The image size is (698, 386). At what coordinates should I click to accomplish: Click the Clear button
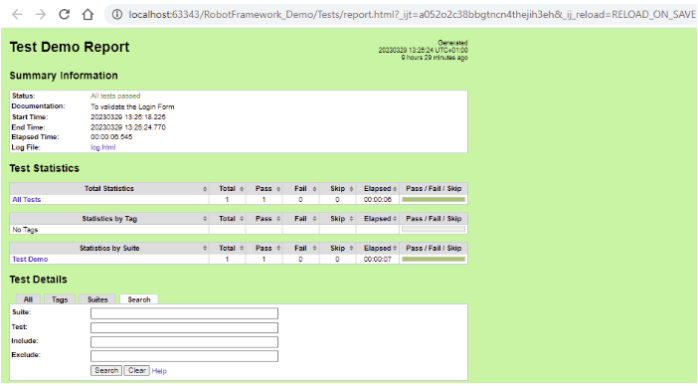[x=137, y=370]
